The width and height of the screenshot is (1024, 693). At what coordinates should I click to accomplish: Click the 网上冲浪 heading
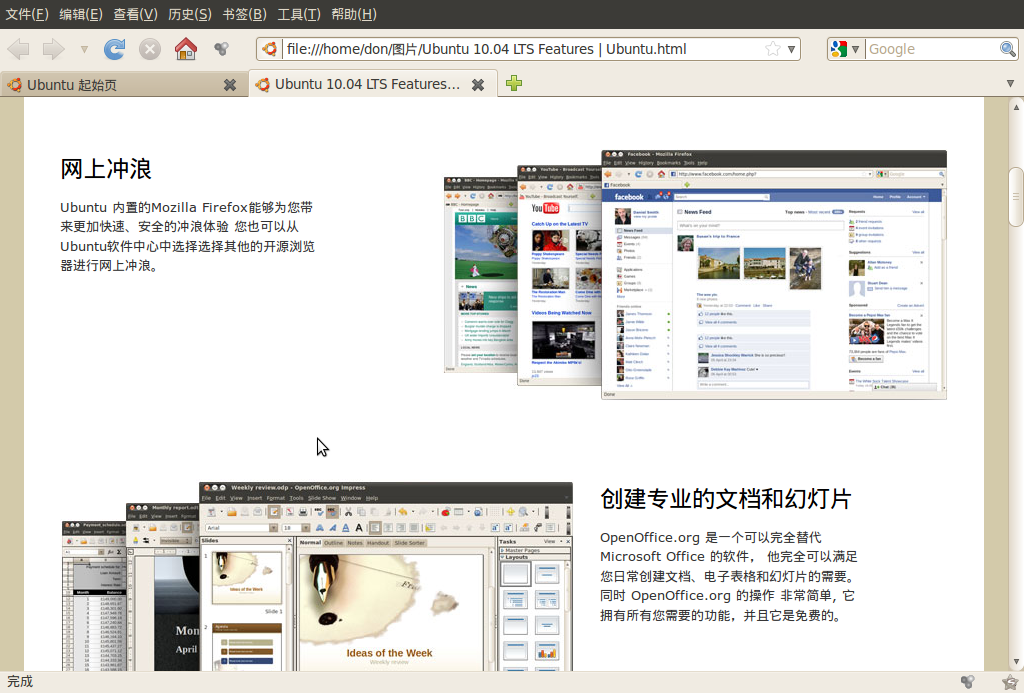click(106, 169)
